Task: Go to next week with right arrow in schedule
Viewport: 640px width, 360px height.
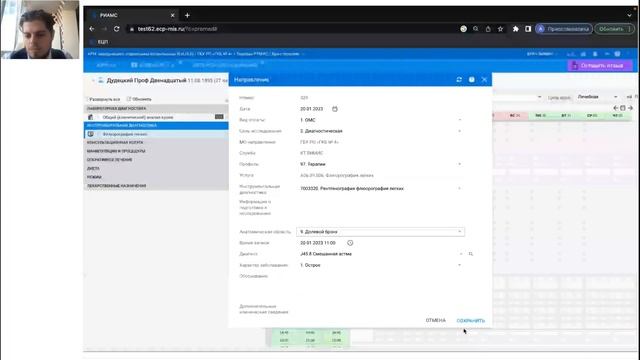Action: tap(630, 108)
